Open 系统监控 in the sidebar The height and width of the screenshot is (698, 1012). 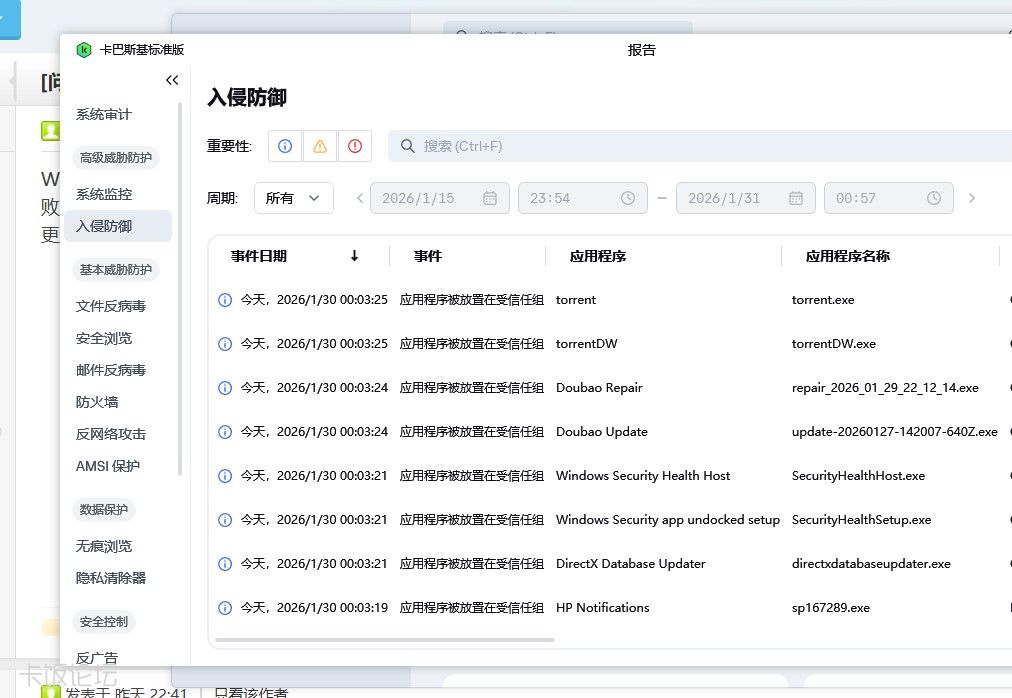pyautogui.click(x=104, y=194)
